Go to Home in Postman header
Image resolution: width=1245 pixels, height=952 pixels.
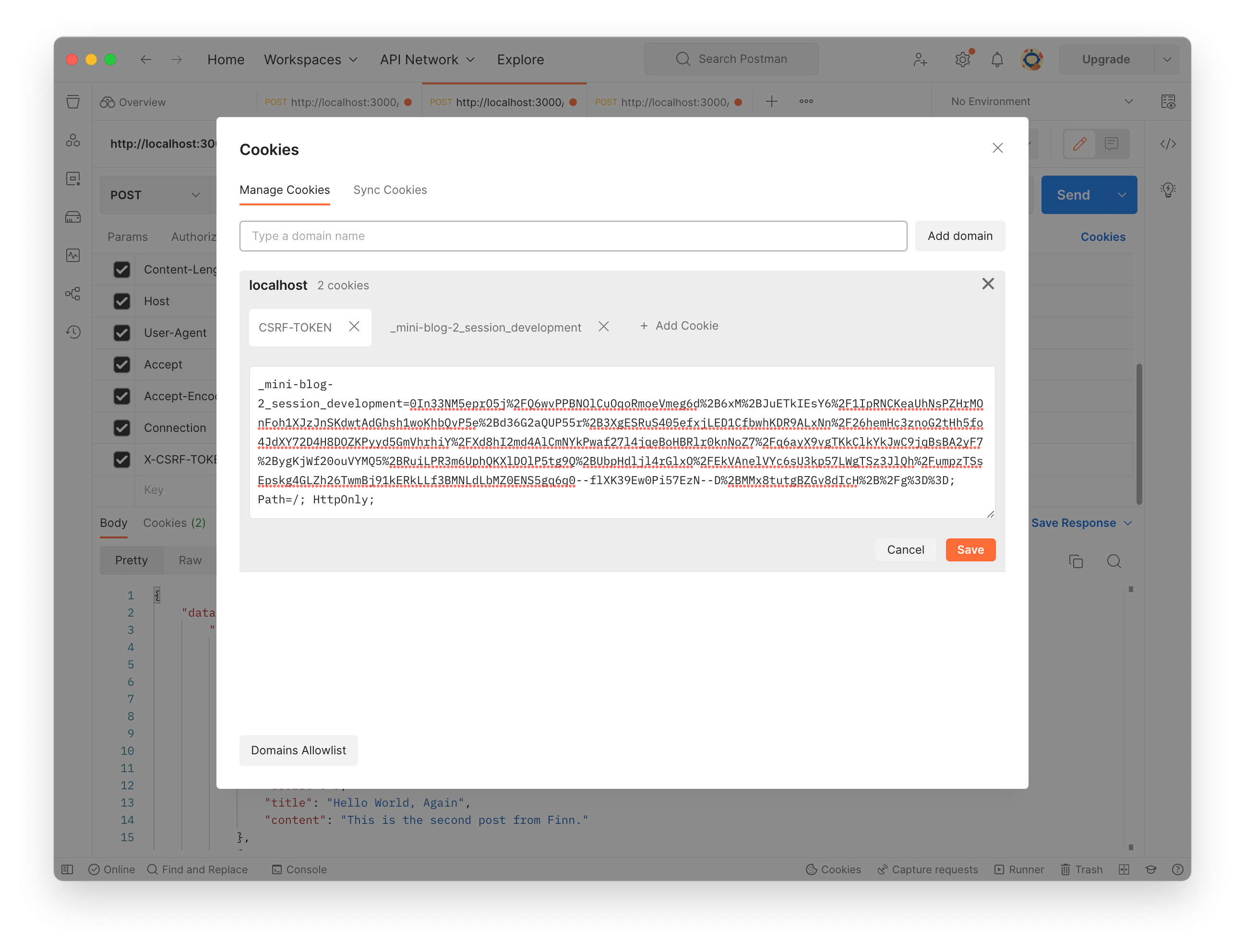[226, 59]
